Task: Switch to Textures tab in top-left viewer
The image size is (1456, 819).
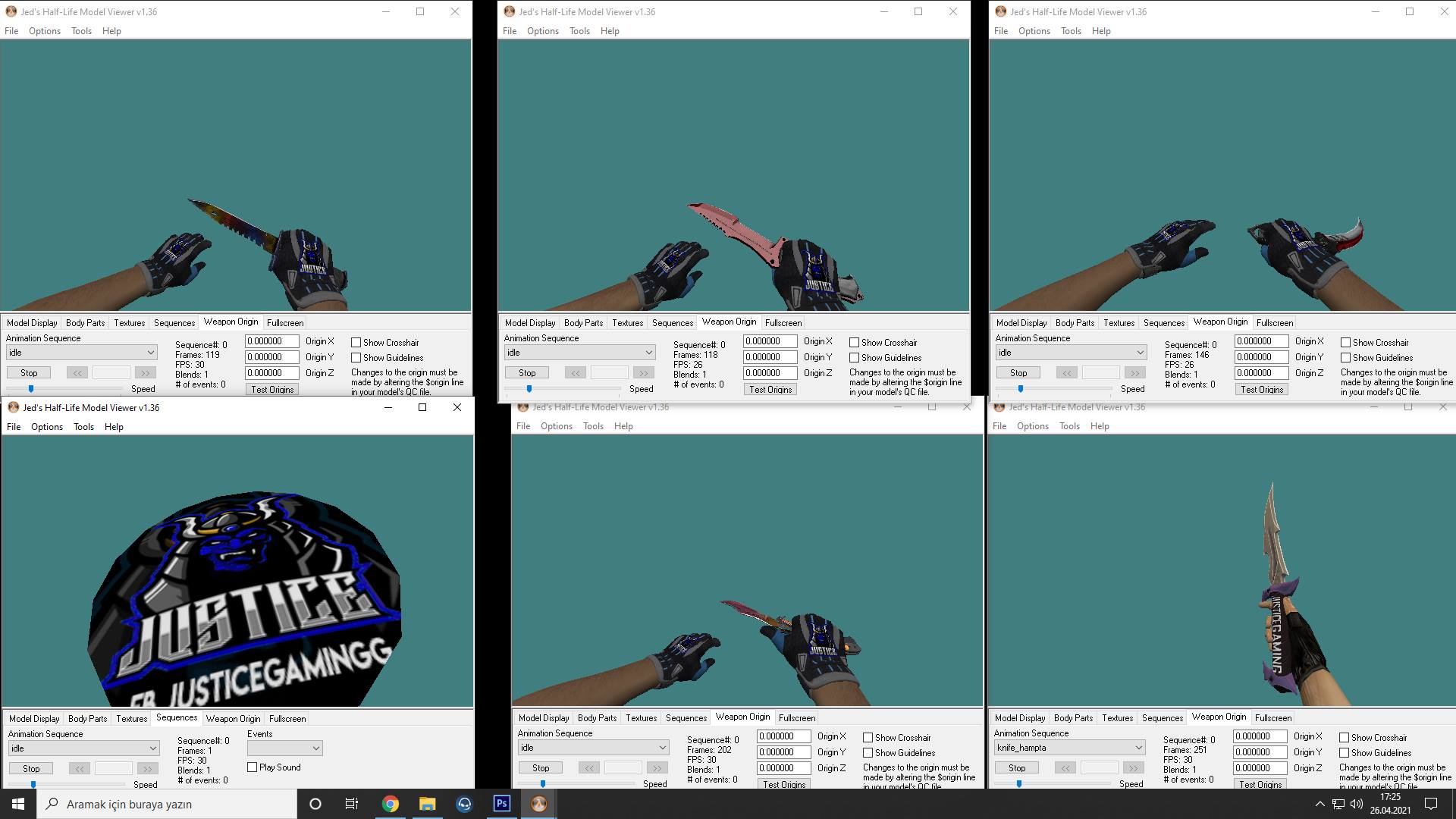Action: point(130,323)
